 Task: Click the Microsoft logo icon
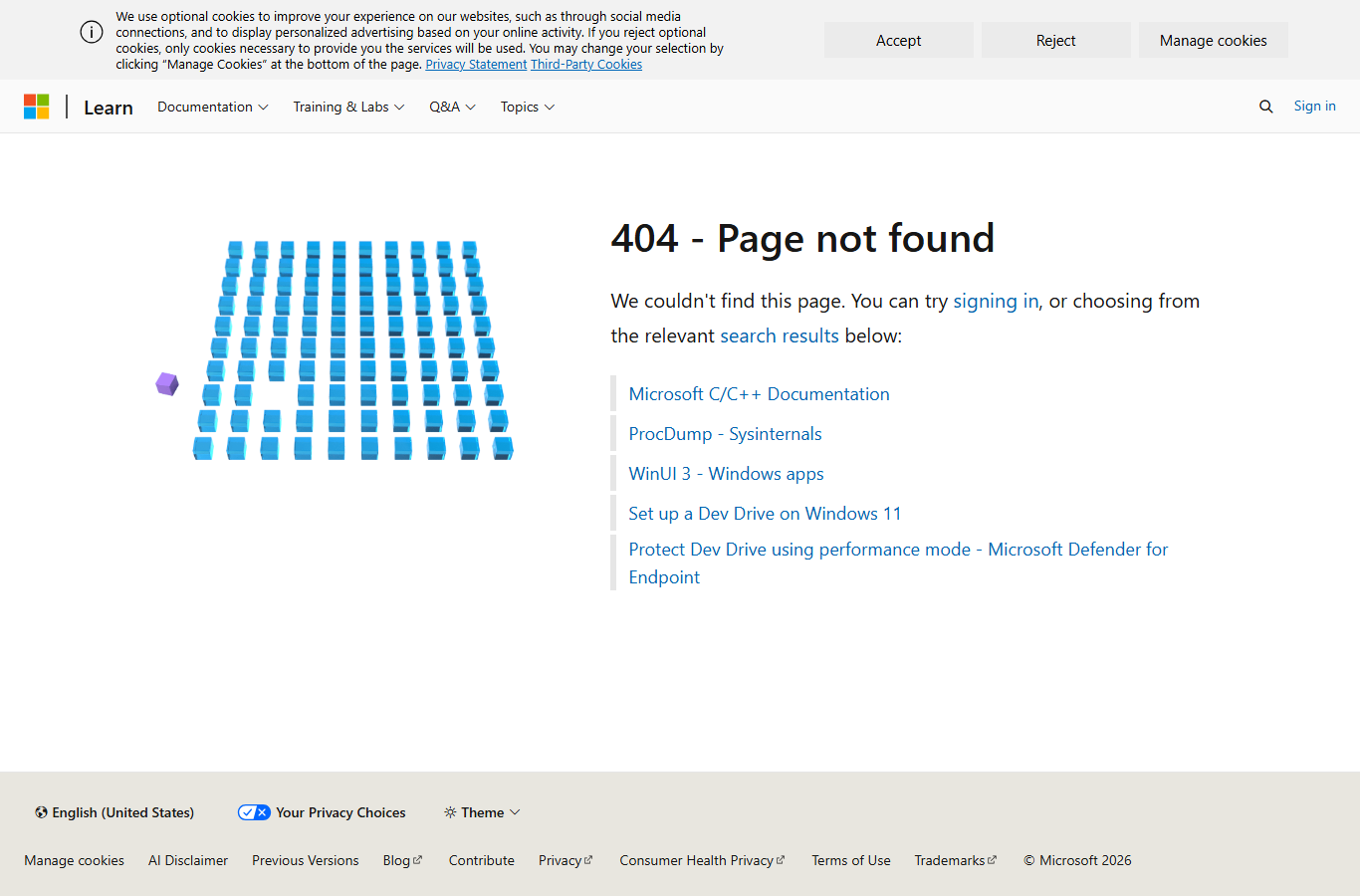coord(37,107)
